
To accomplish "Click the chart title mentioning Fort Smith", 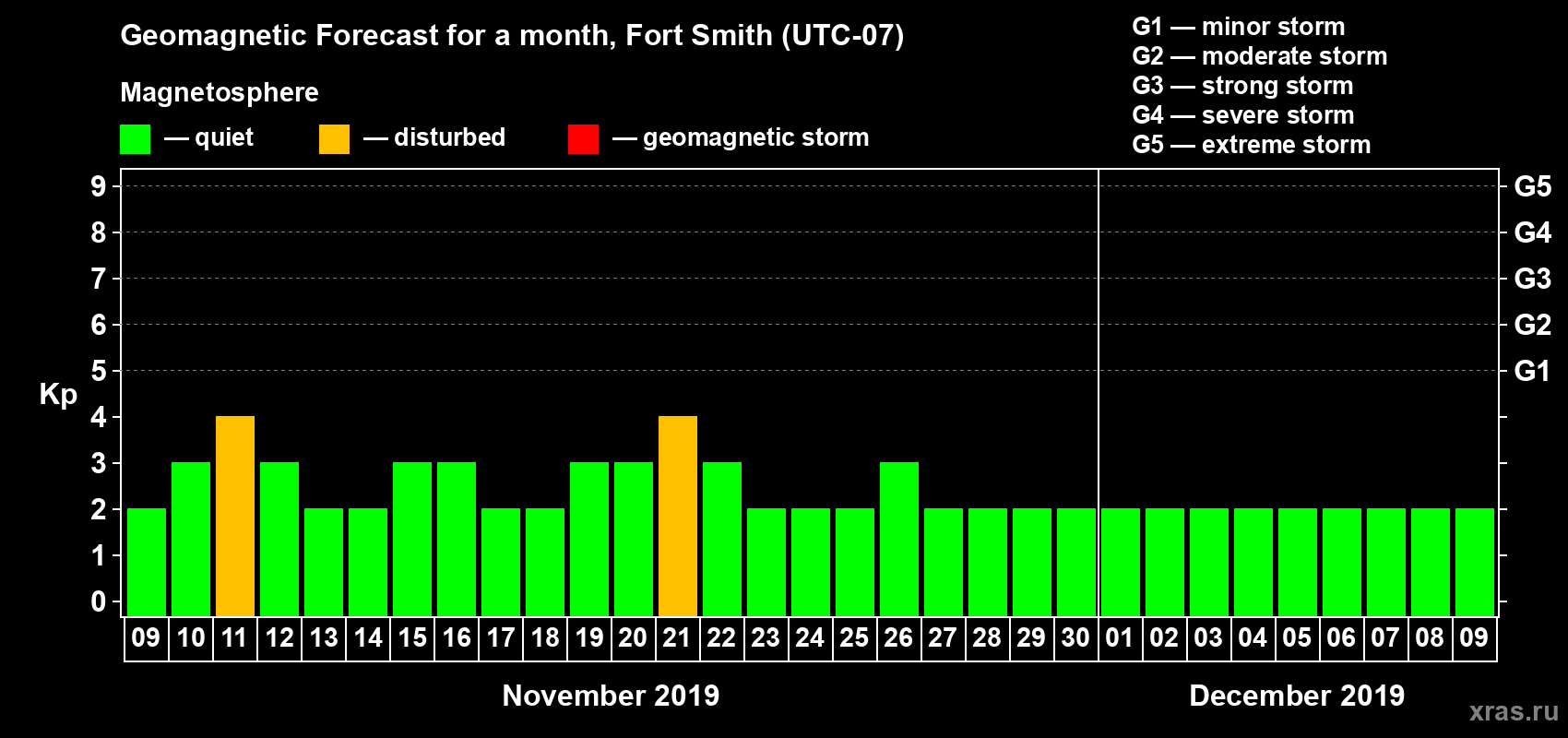I will [512, 35].
